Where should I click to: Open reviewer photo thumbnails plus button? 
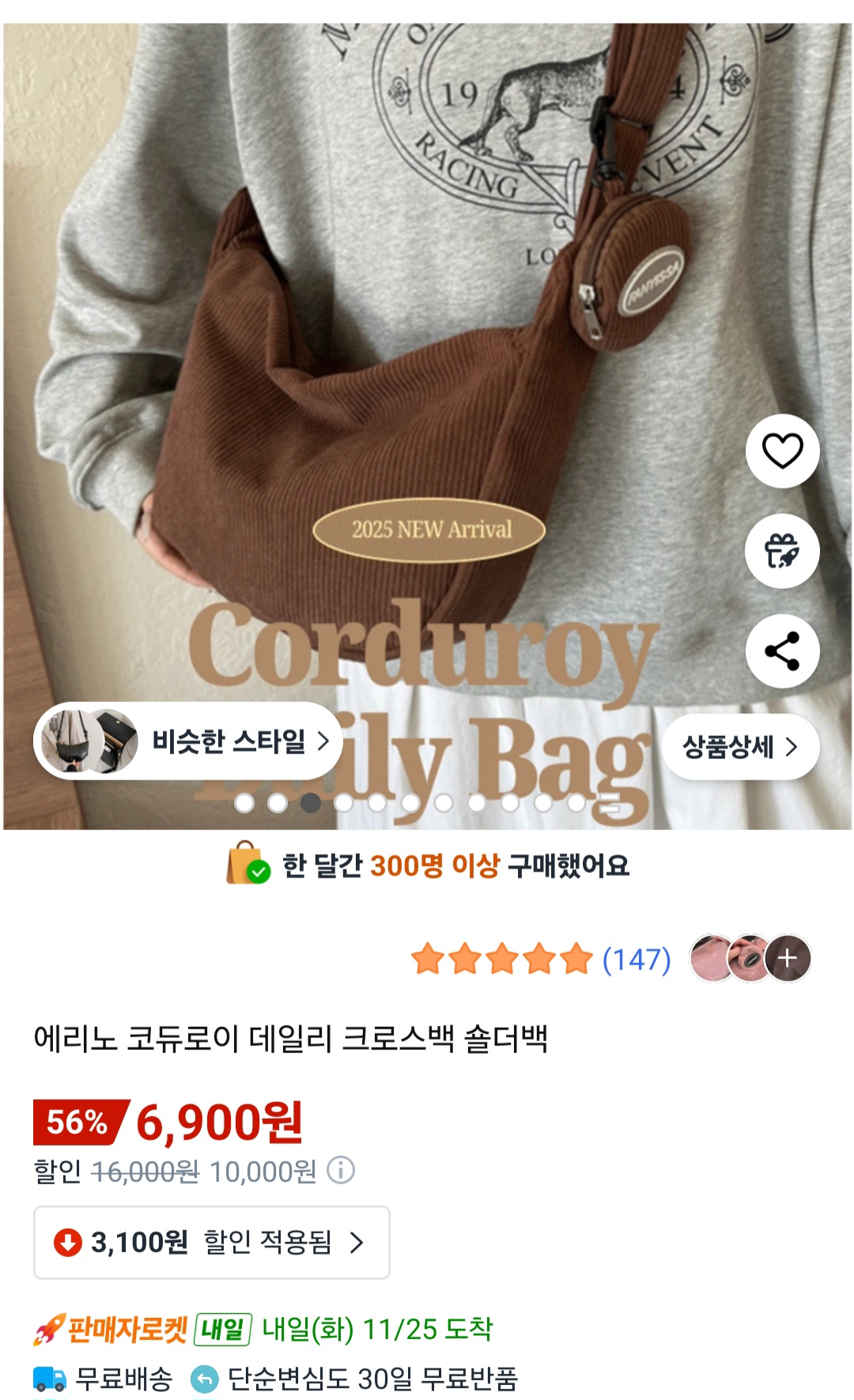[788, 958]
